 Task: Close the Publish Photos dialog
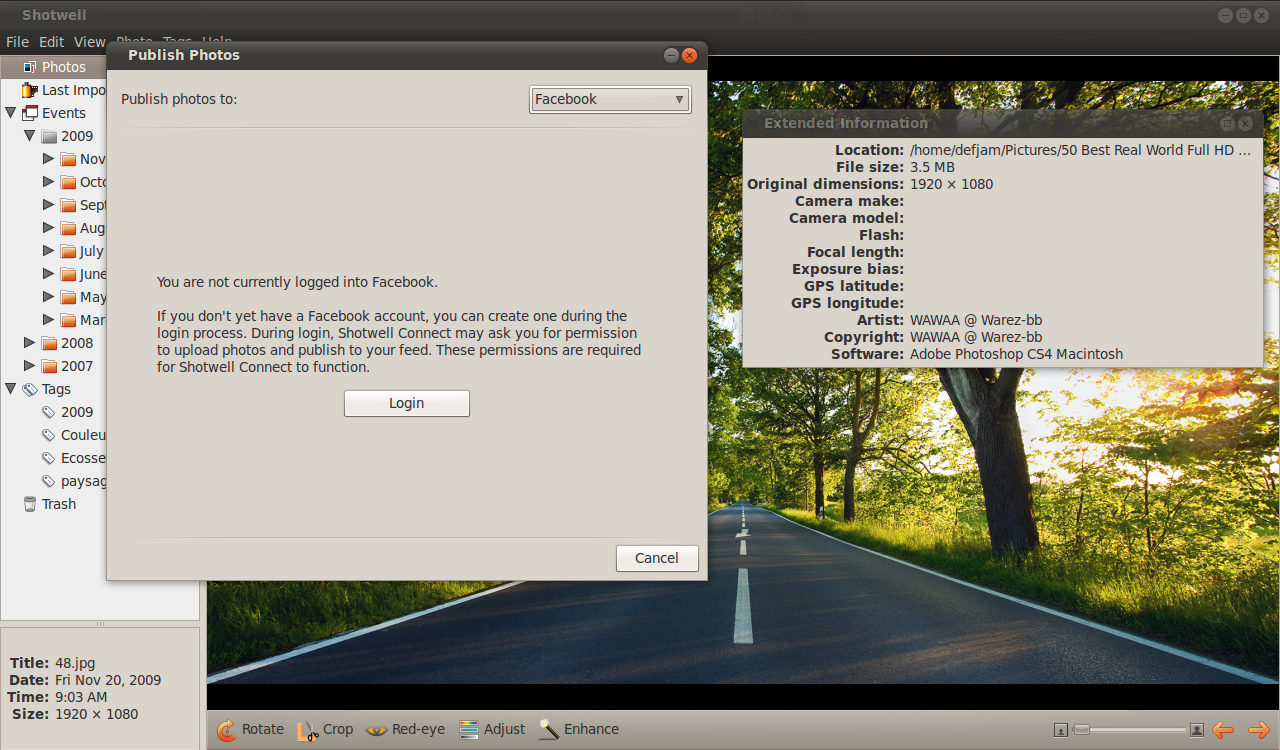click(x=689, y=56)
